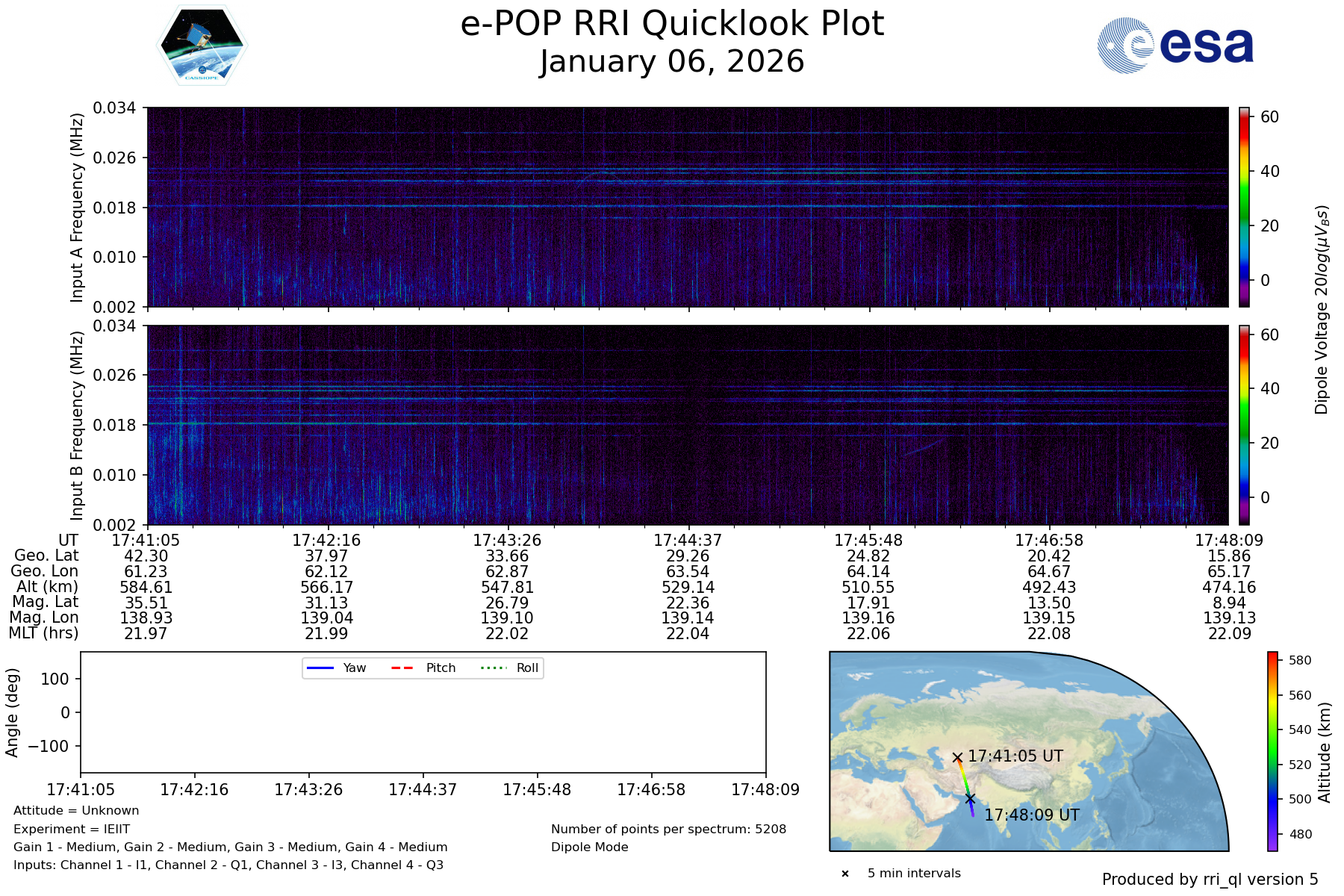1344x896 pixels.
Task: Click the Yaw blue line legend entry
Action: (x=336, y=668)
